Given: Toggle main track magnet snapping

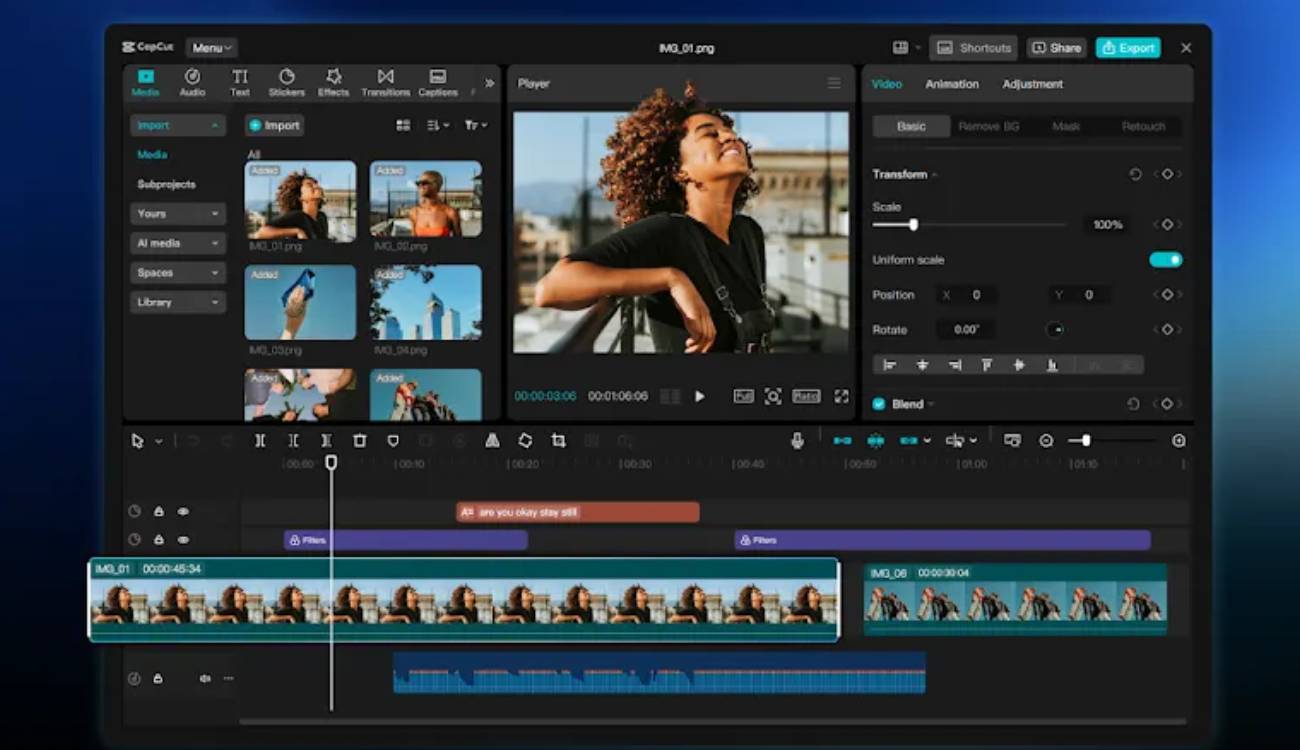Looking at the screenshot, I should click(x=842, y=440).
